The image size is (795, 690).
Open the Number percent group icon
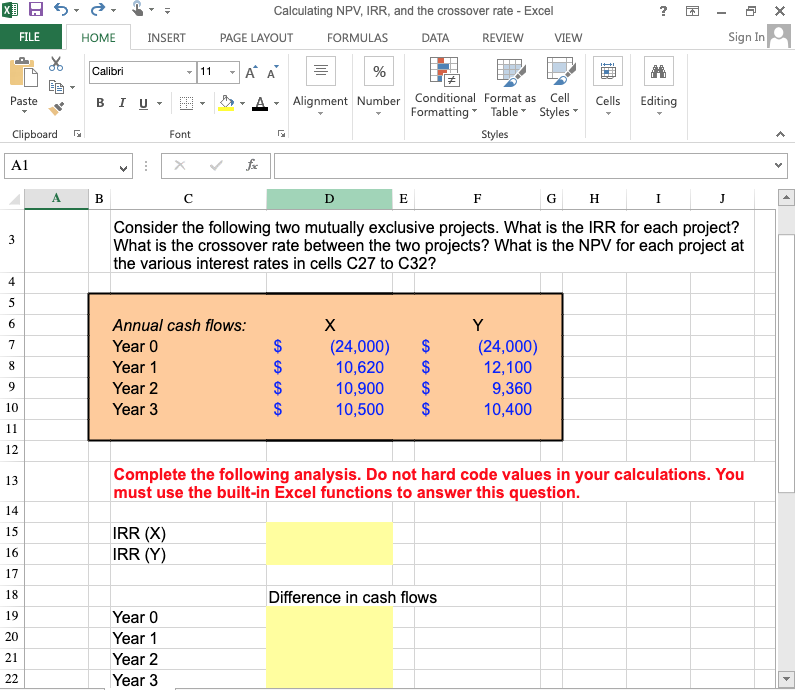pyautogui.click(x=379, y=71)
